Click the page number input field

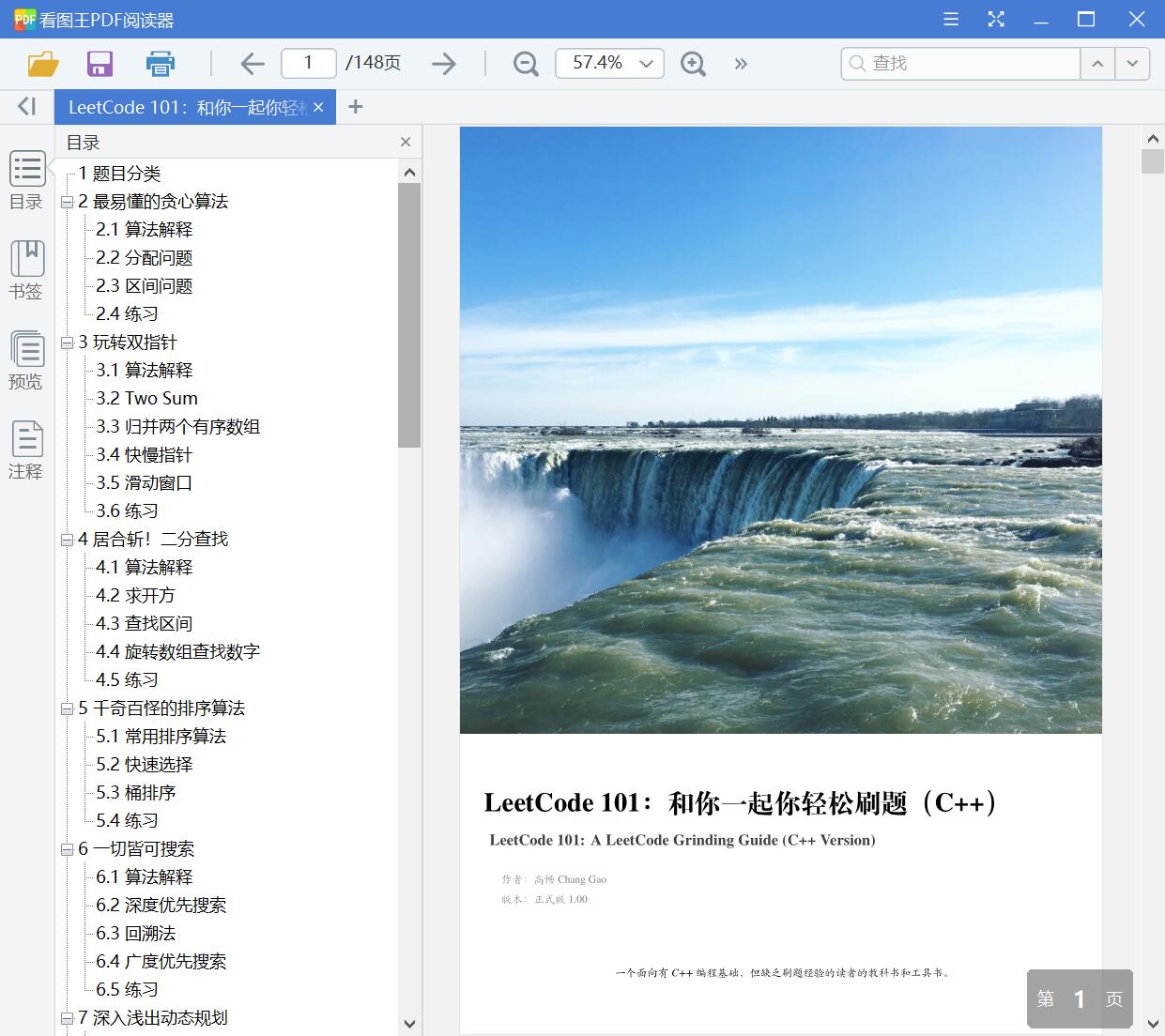pos(308,62)
